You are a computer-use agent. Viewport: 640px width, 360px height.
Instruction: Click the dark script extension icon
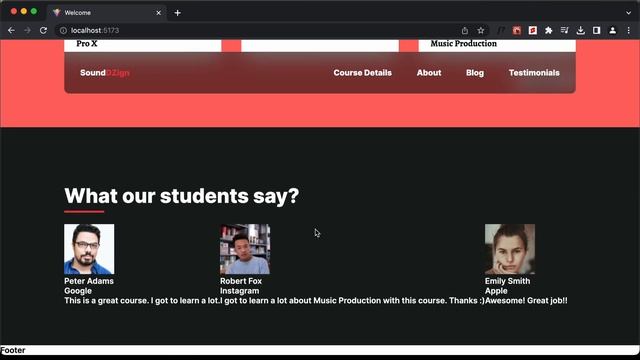pos(500,31)
